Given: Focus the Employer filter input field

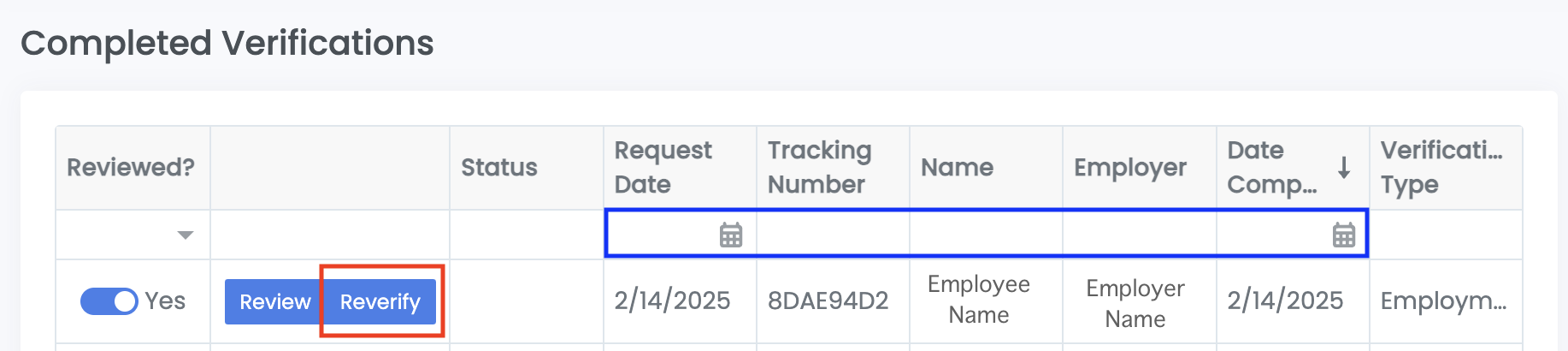Looking at the screenshot, I should [1139, 234].
